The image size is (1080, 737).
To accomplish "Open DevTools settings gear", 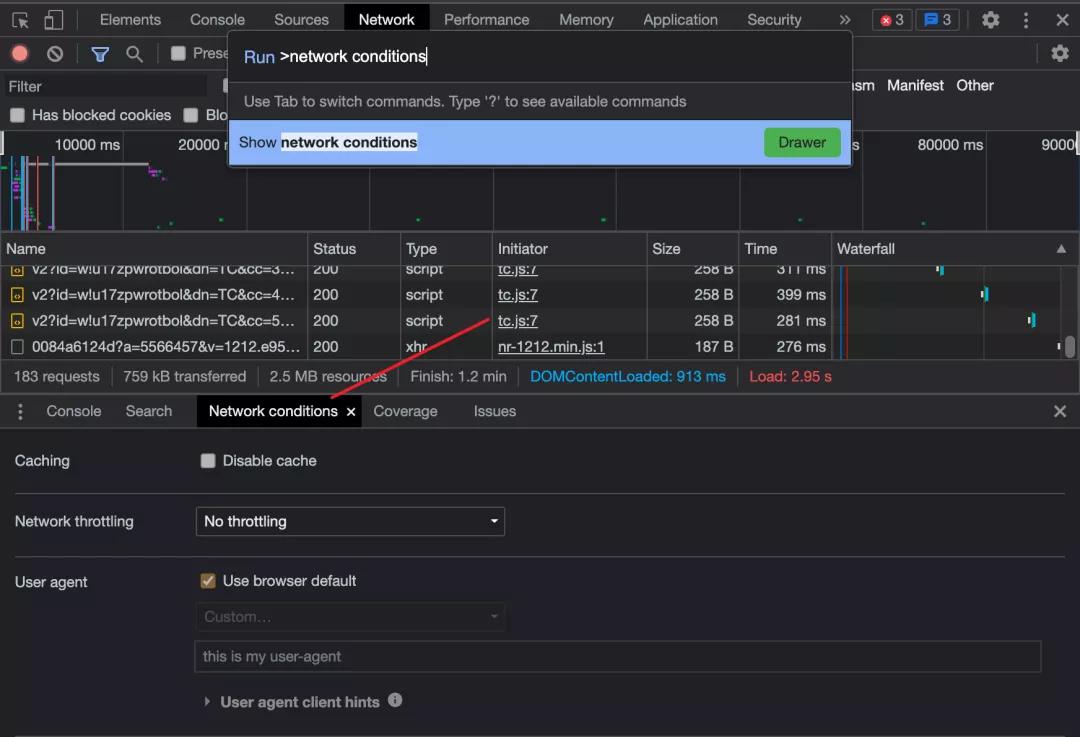I will point(989,19).
